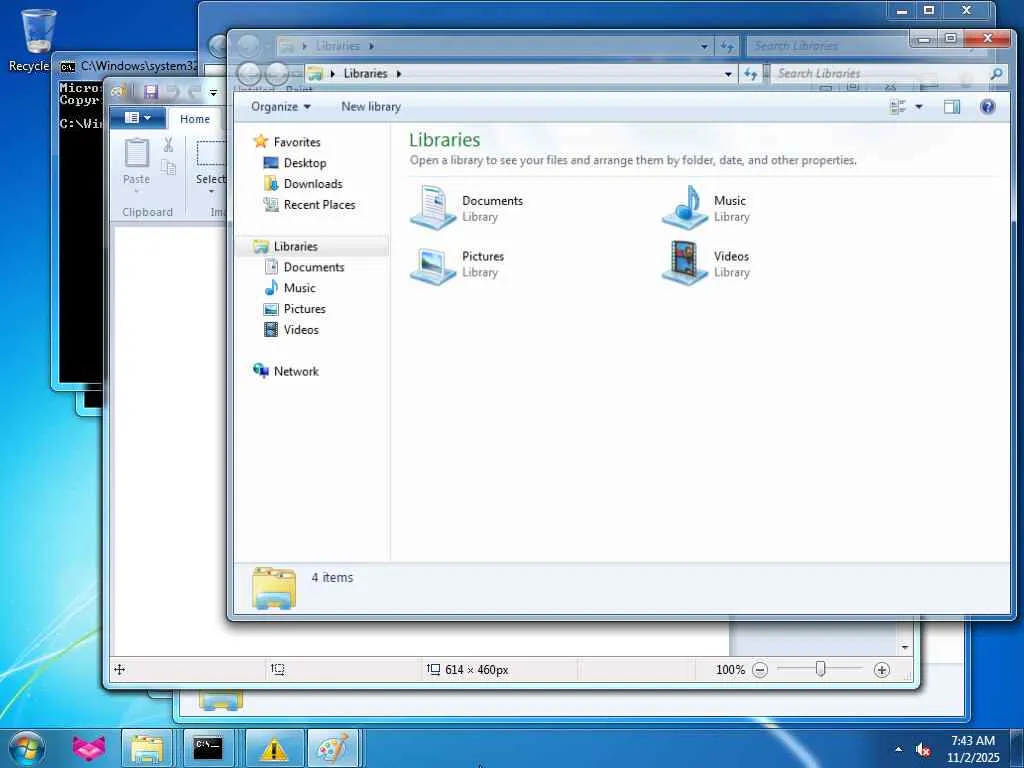The image size is (1024, 768).
Task: Click the Command Prompt taskbar button
Action: (208, 748)
